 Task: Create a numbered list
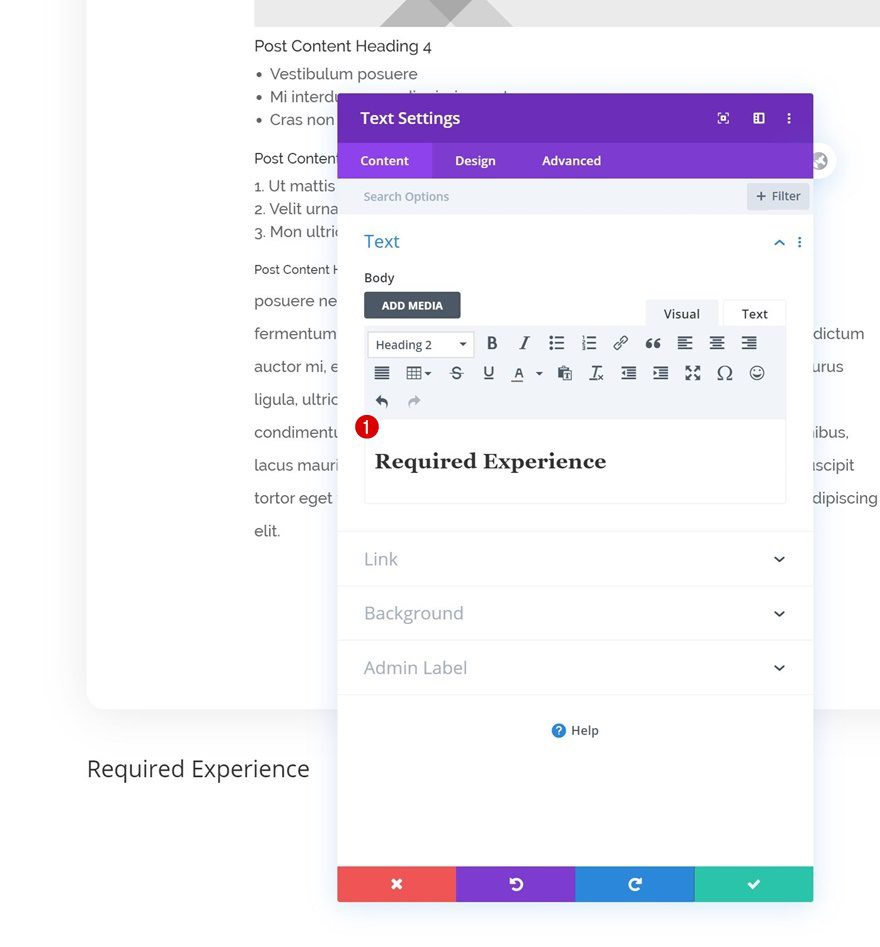pyautogui.click(x=588, y=343)
